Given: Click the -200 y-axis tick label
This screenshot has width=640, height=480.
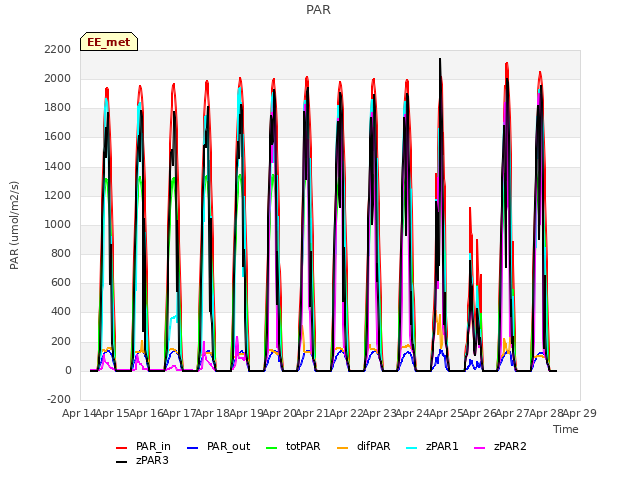Looking at the screenshot, I should (x=59, y=400).
